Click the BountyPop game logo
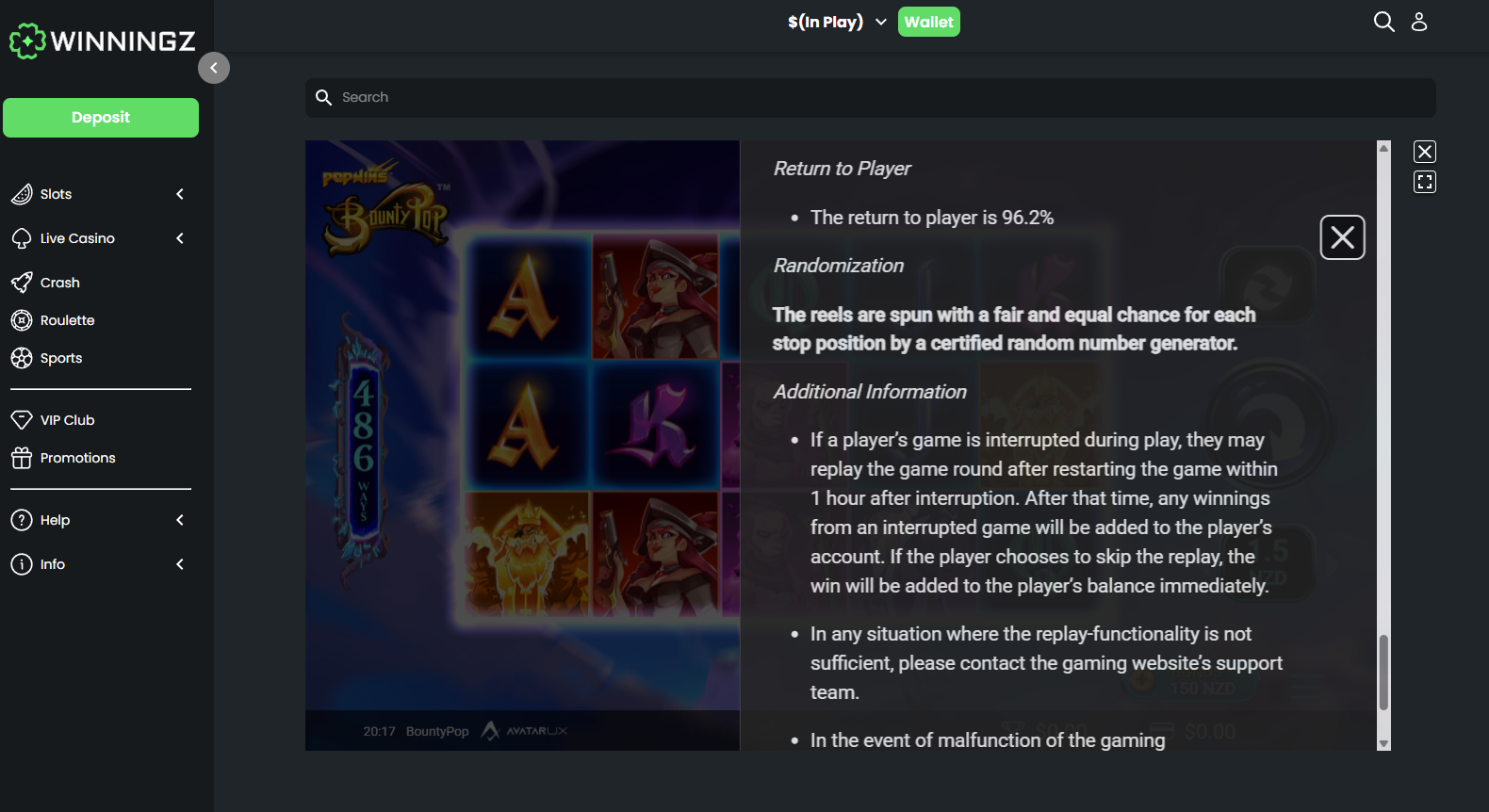 tap(386, 209)
